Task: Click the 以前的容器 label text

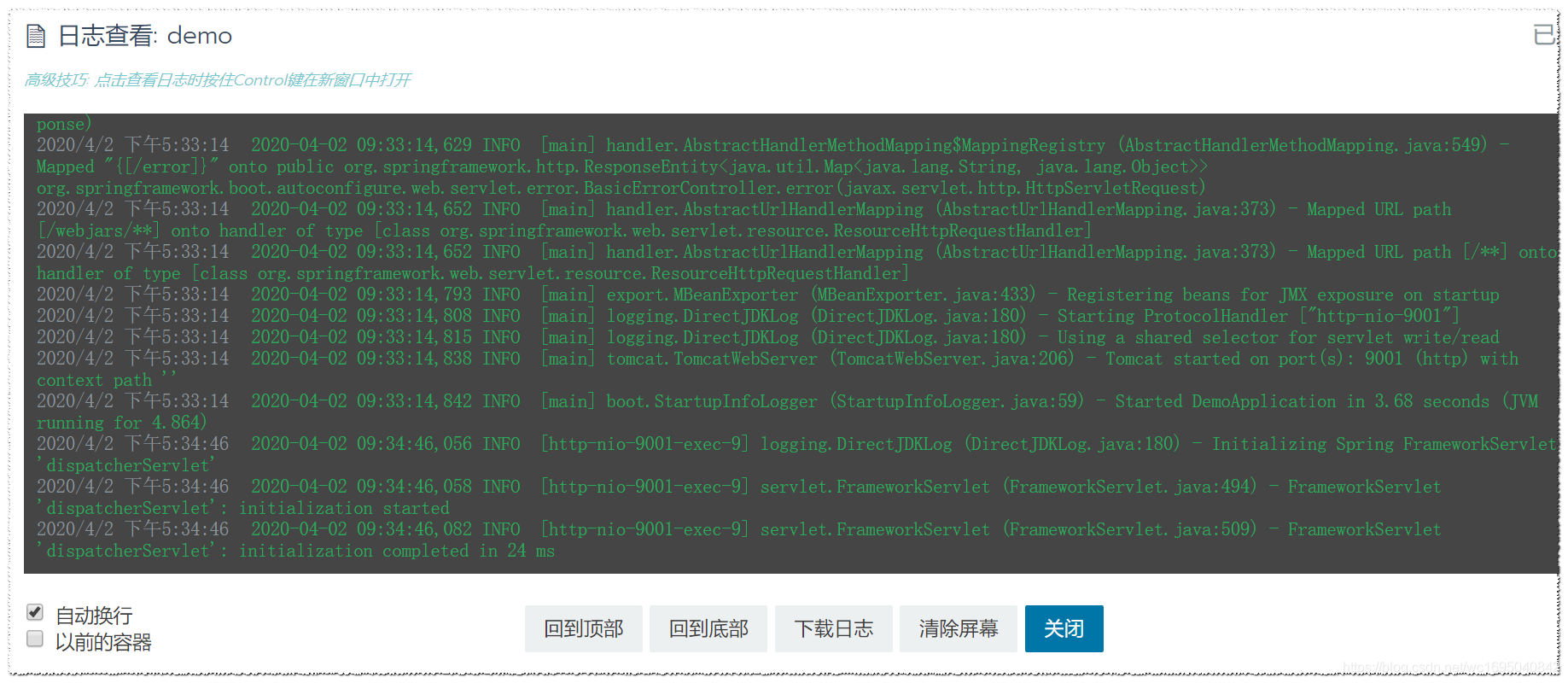Action: [x=103, y=642]
